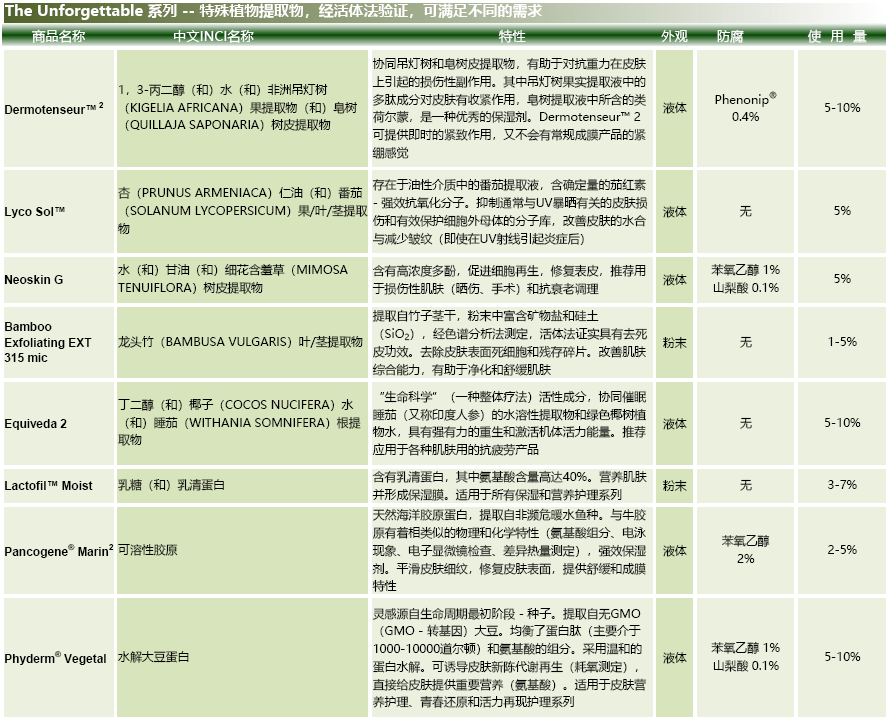
Task: Select 粉末 in the Lactofil Moist row
Action: [675, 486]
